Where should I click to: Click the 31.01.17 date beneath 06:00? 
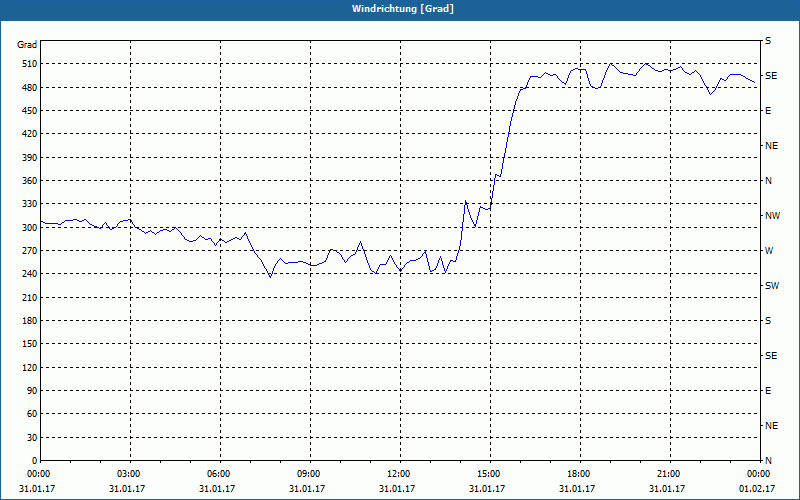click(217, 489)
